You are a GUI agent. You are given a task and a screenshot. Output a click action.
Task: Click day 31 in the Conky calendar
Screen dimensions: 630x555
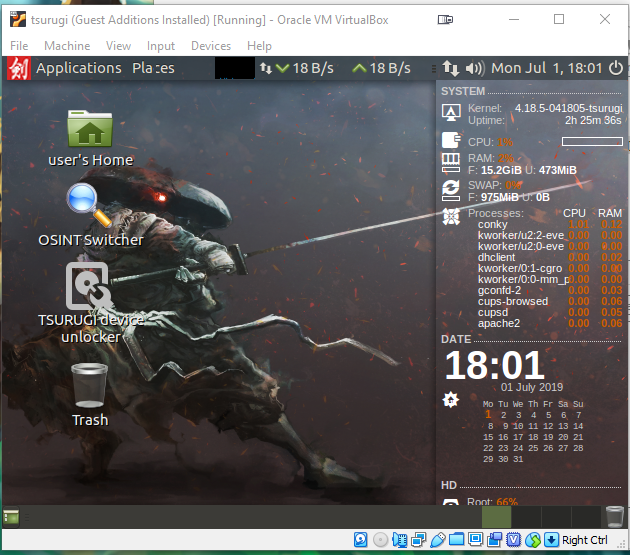click(x=518, y=459)
